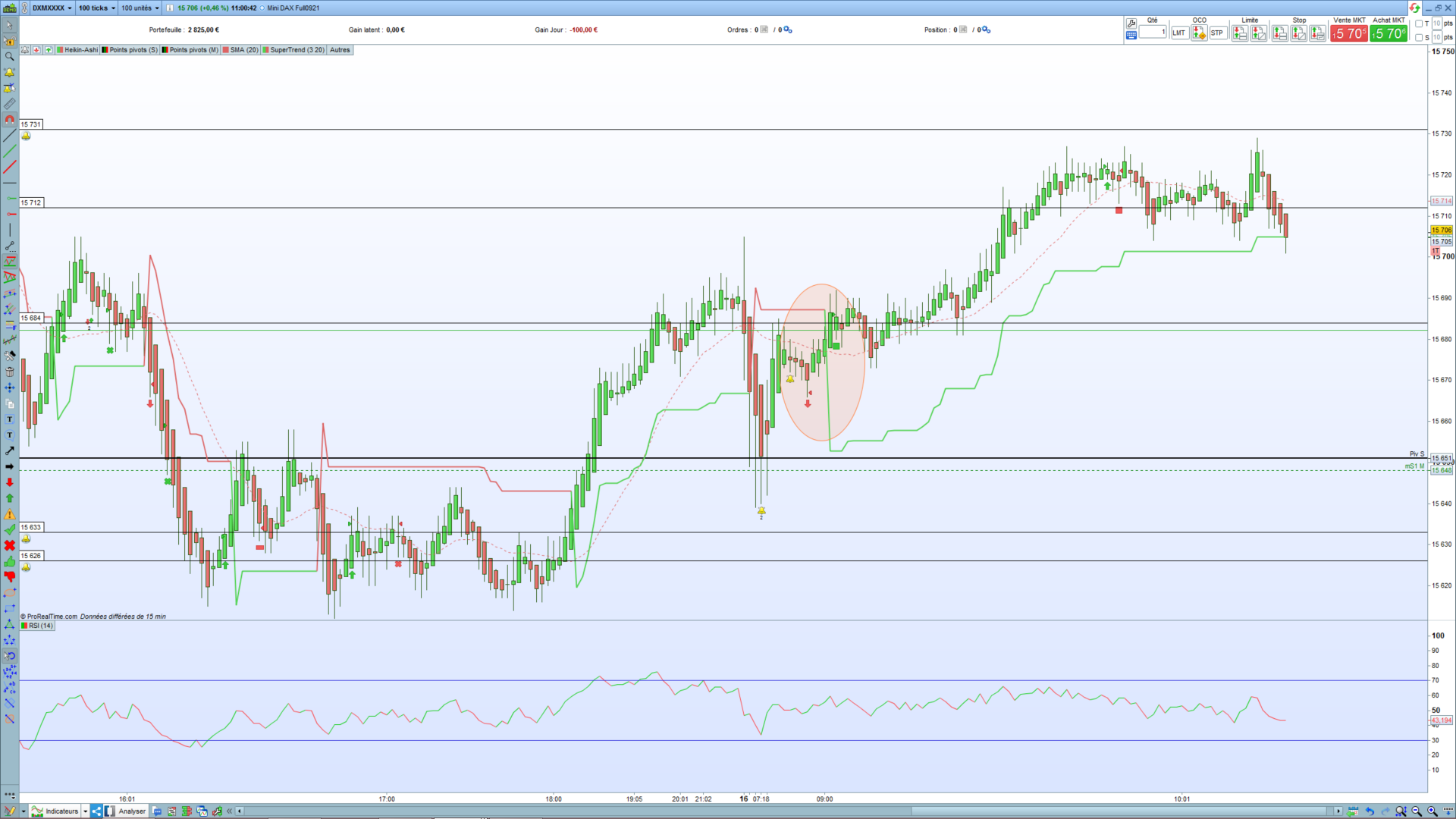Image resolution: width=1456 pixels, height=819 pixels.
Task: Enable the T target checkbox
Action: click(1419, 24)
